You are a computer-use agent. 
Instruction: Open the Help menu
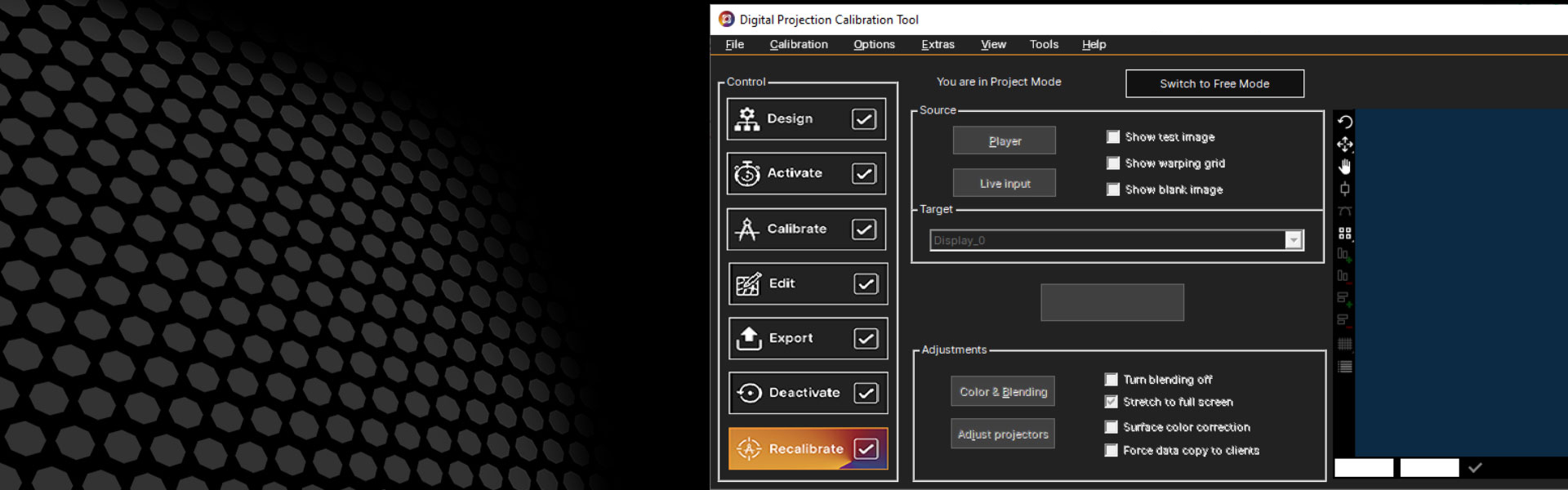1094,44
